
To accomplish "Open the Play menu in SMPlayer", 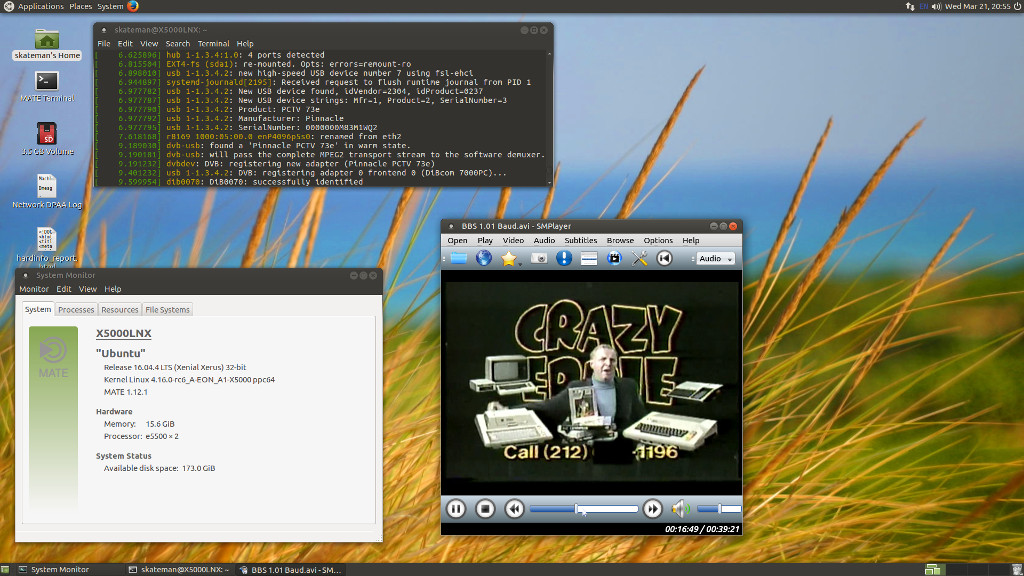I will [485, 240].
